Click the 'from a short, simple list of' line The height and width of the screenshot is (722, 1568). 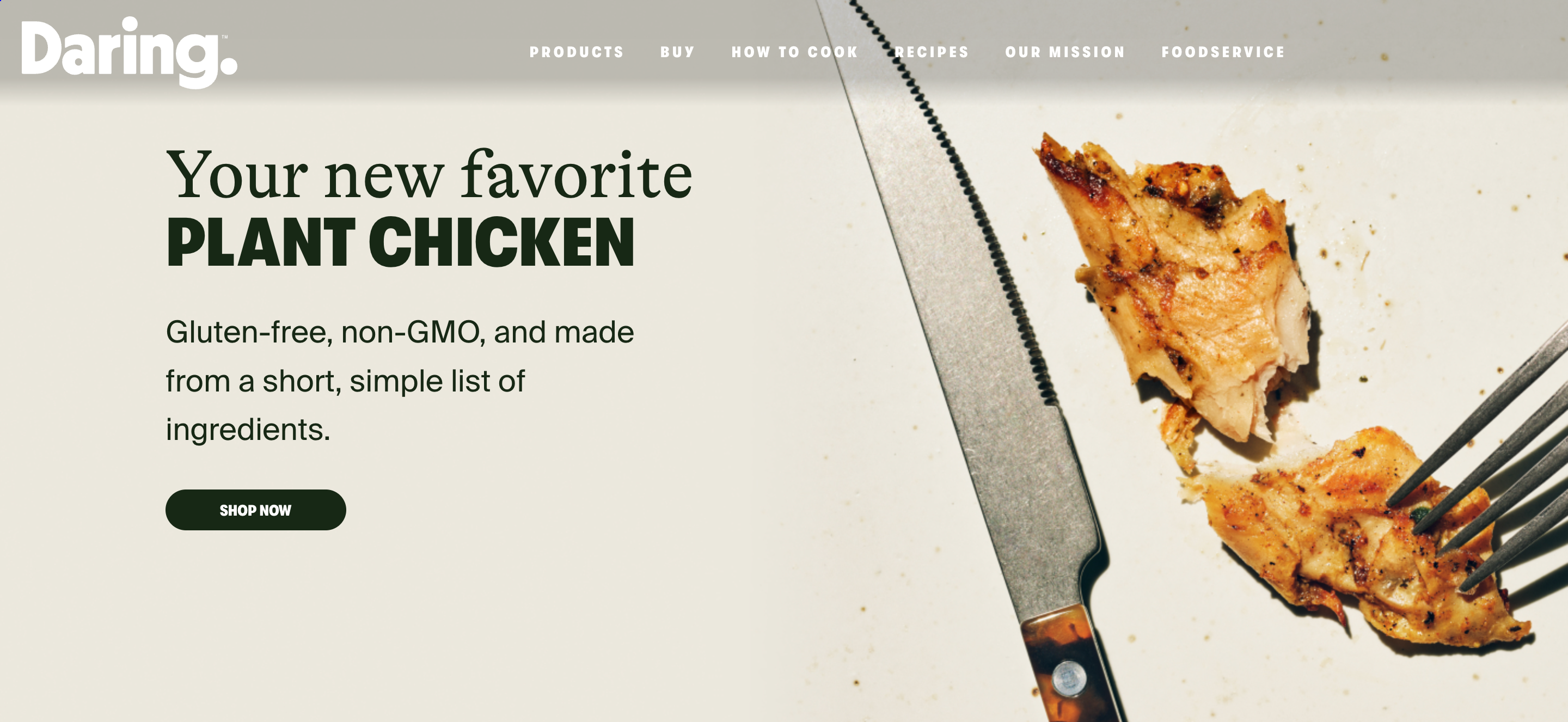(345, 381)
